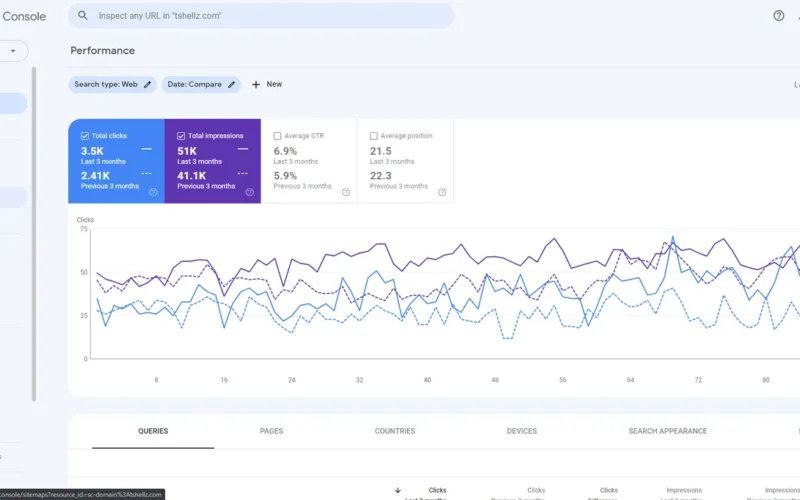Switch to the Pages tab

point(271,431)
